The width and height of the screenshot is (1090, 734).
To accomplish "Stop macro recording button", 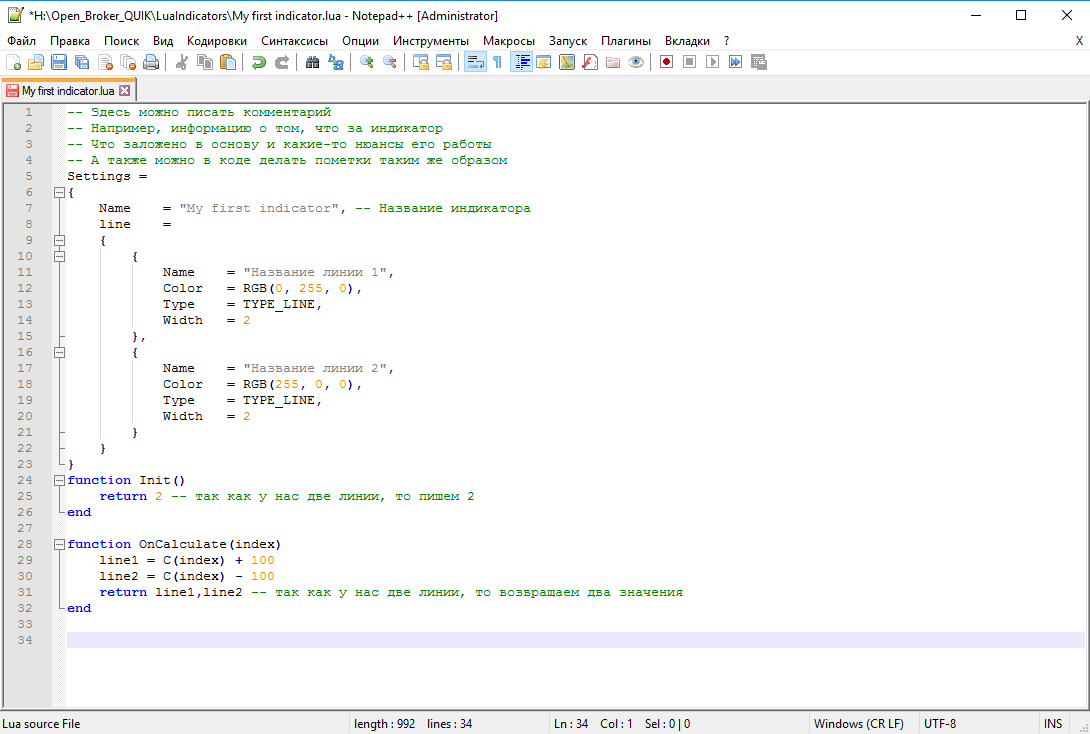I will pyautogui.click(x=690, y=63).
